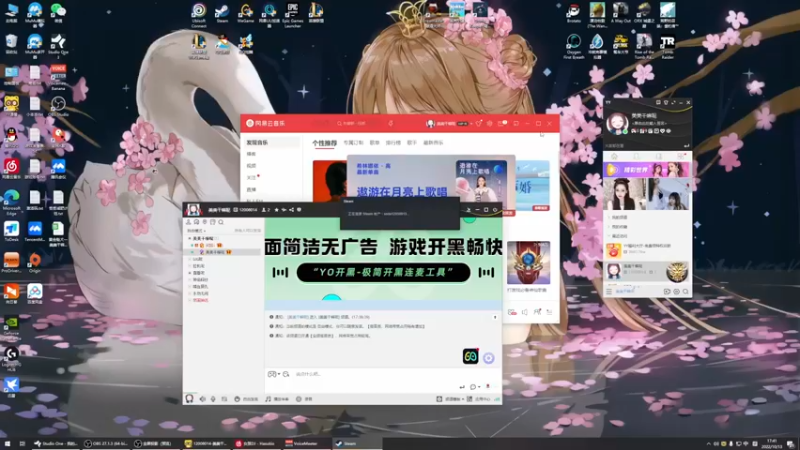This screenshot has width=800, height=450.
Task: Launch the ToDesk desktop shortcut
Action: (x=11, y=231)
